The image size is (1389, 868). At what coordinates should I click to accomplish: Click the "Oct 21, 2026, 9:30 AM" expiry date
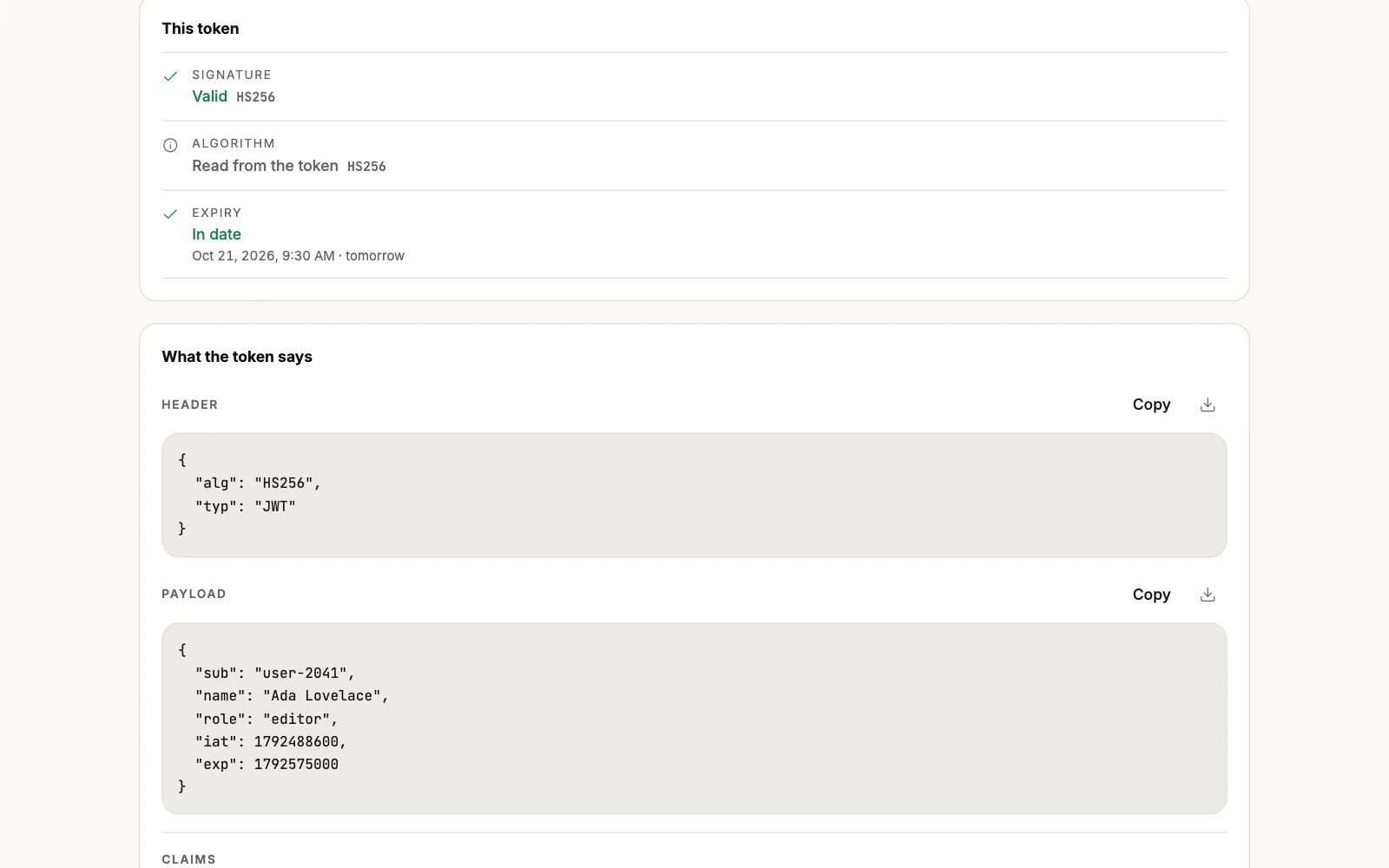(x=263, y=256)
